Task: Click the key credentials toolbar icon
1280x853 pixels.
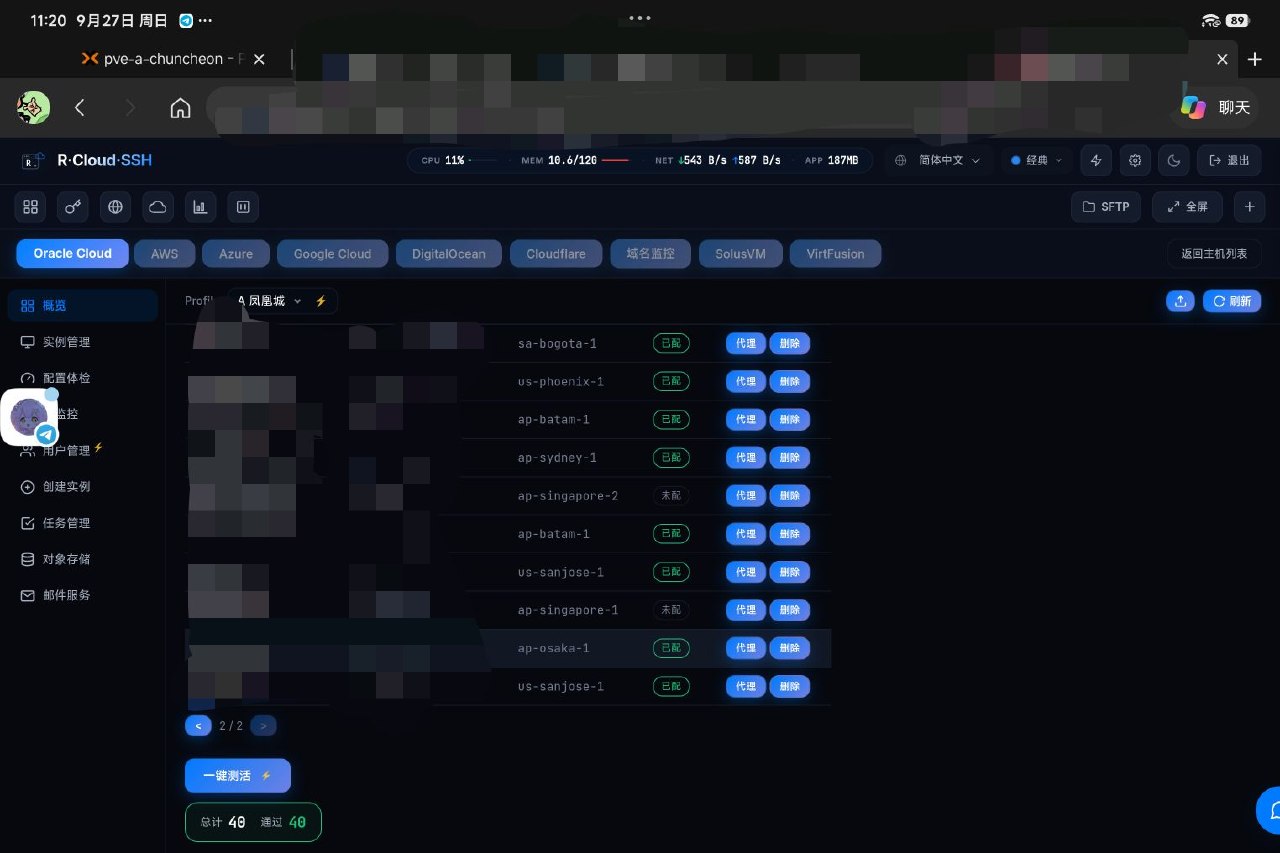Action: [x=73, y=207]
